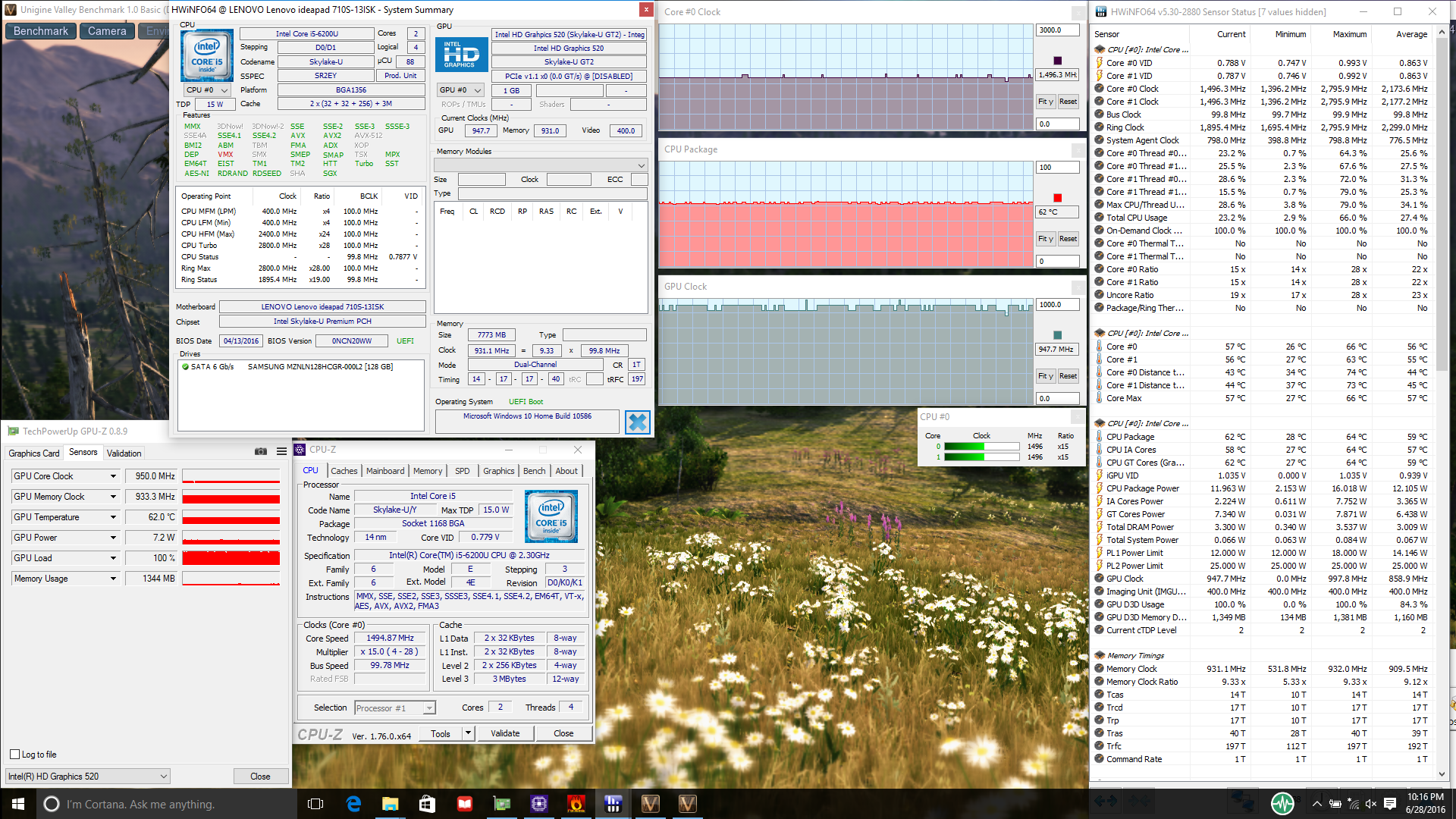Click the Core #0 Clock max value field
Screen dimensions: 1456x819
point(1057,30)
